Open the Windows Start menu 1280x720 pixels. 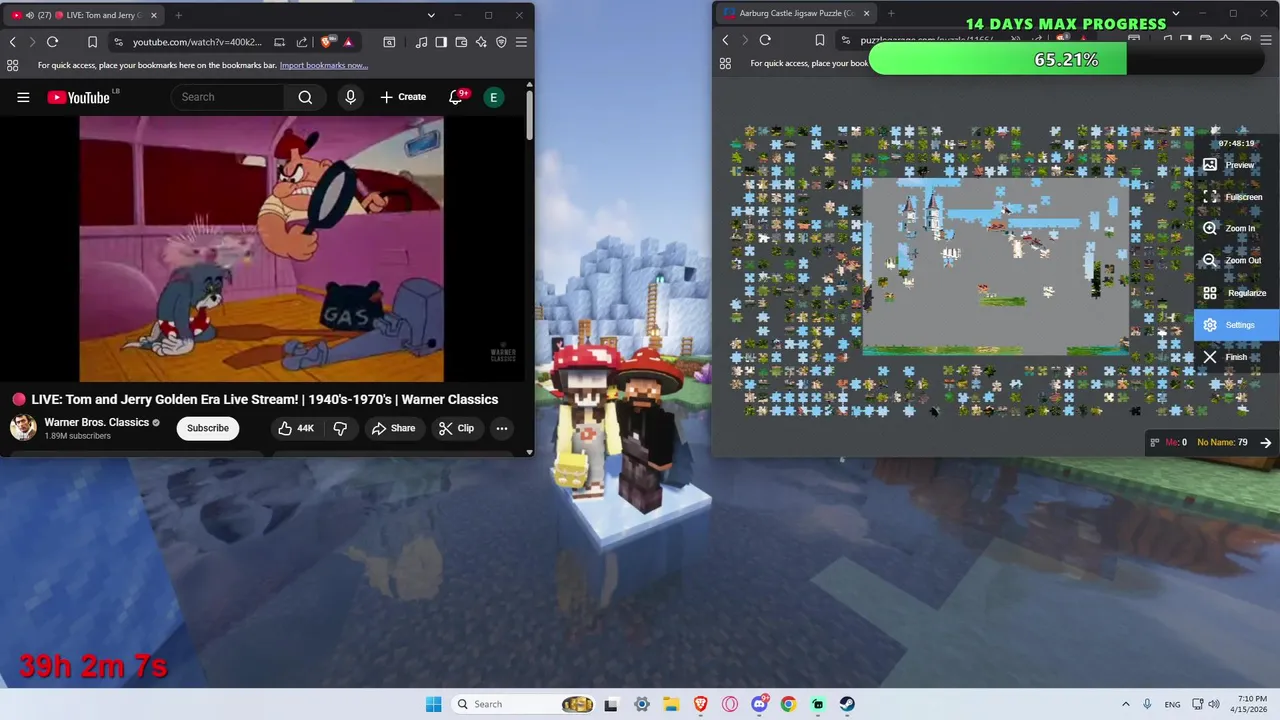tap(433, 704)
